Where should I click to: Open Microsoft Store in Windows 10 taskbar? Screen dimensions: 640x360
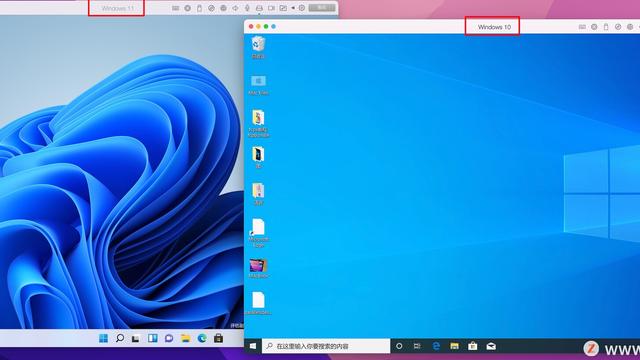click(x=473, y=346)
